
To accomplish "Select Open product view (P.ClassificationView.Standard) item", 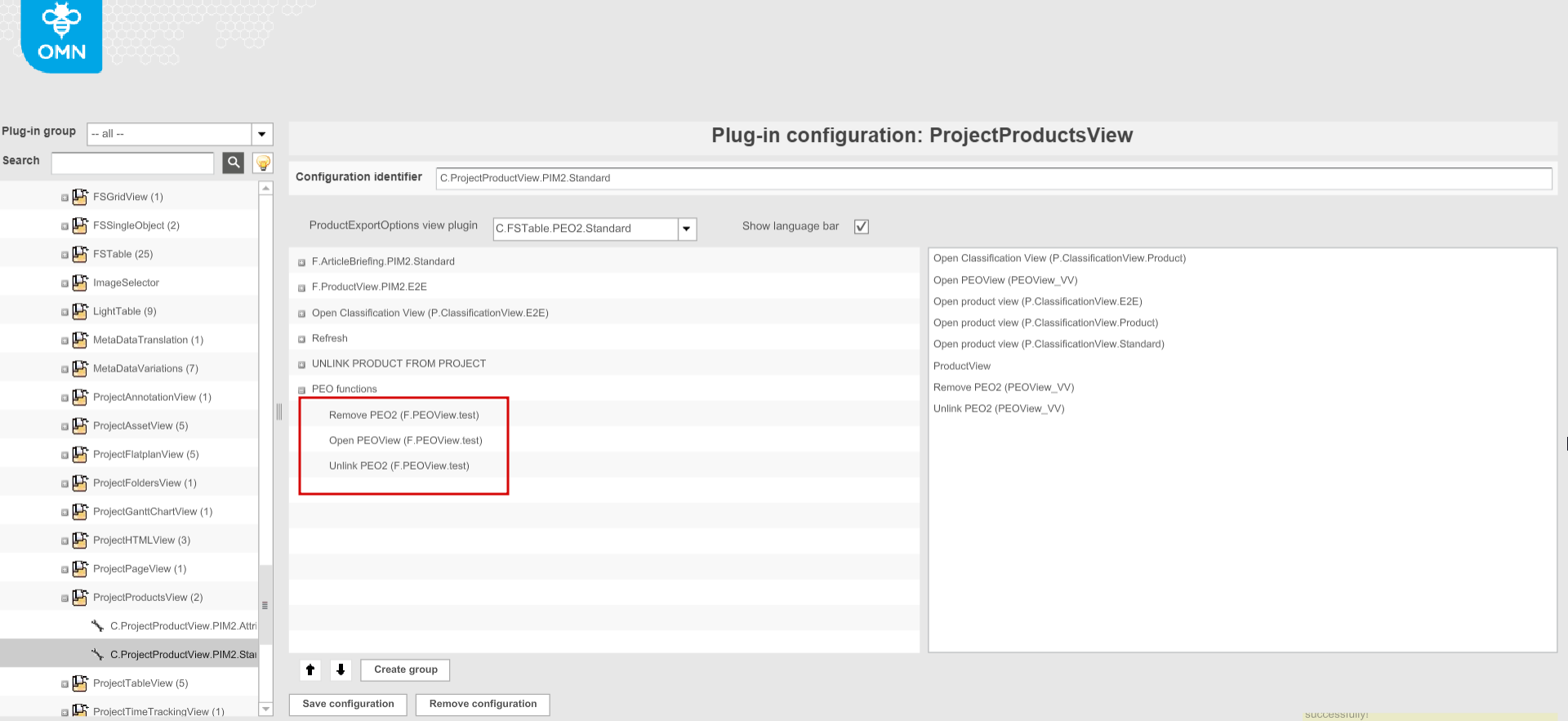I will pyautogui.click(x=1049, y=344).
